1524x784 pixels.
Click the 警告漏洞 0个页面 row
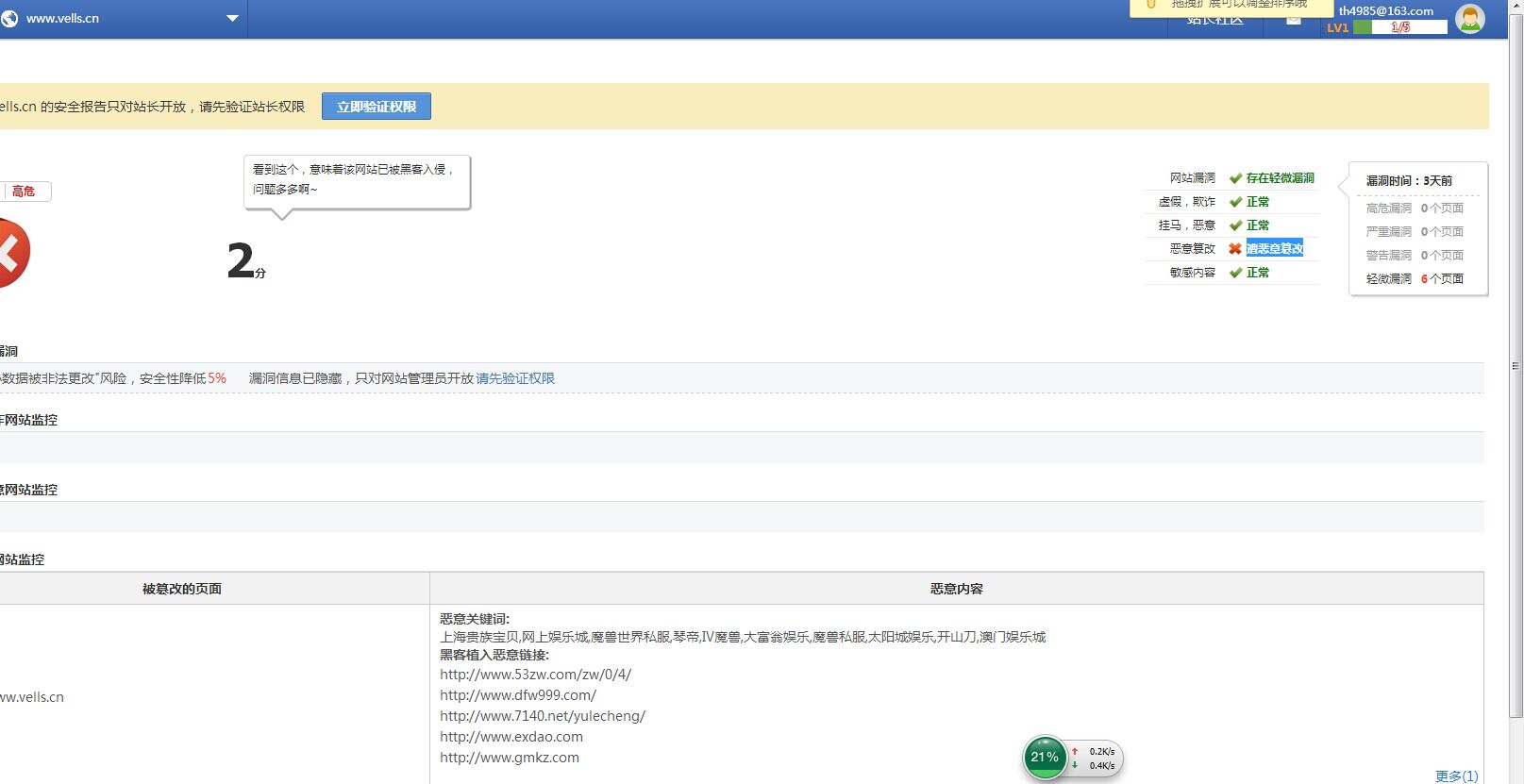point(1415,256)
